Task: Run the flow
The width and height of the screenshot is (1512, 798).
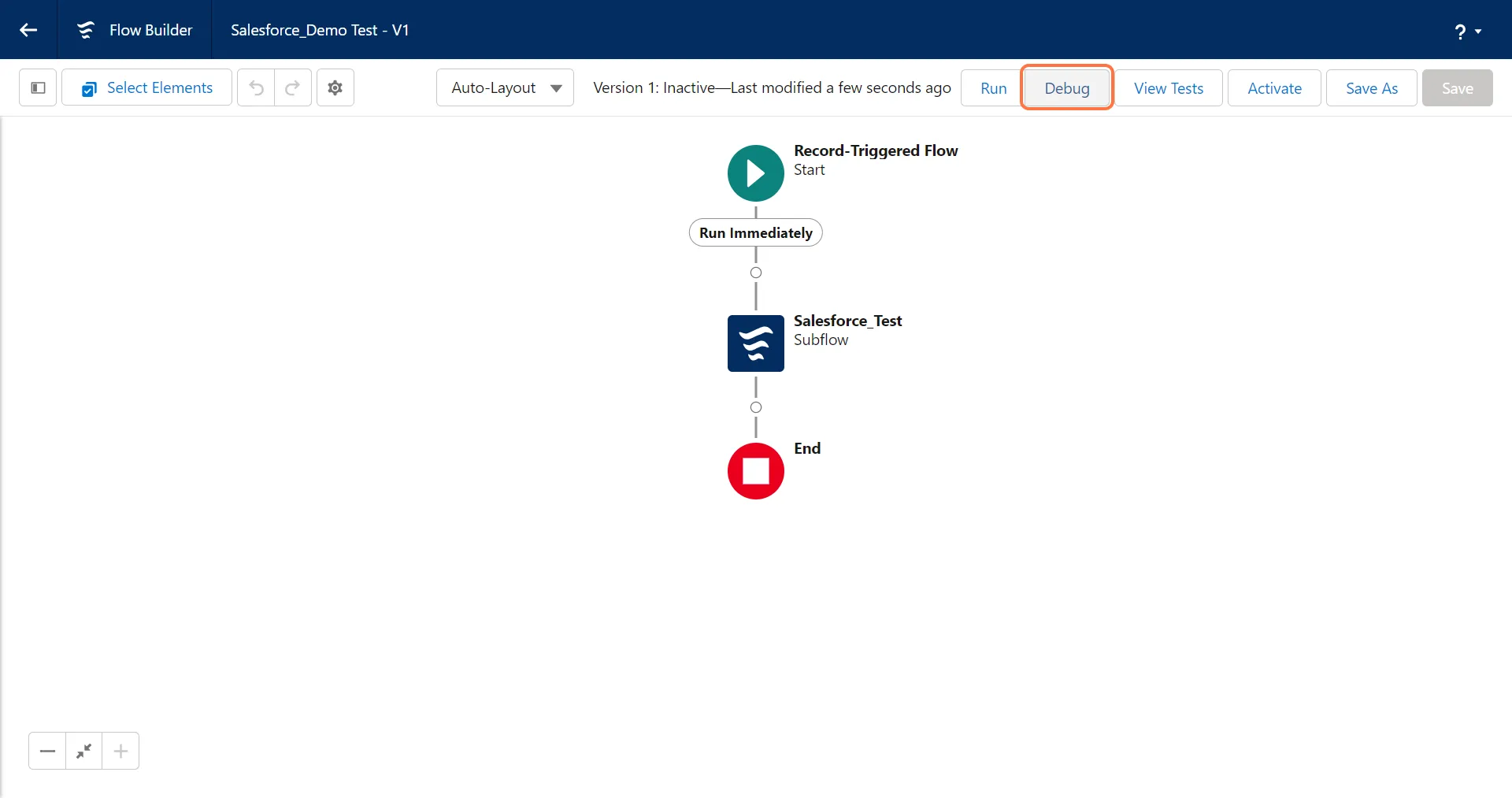Action: [x=993, y=88]
